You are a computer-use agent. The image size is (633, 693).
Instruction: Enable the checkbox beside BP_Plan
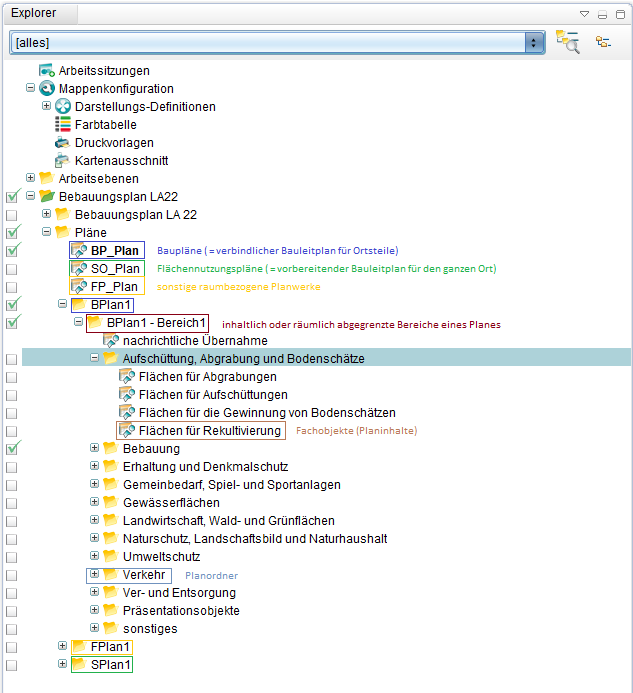tap(12, 251)
